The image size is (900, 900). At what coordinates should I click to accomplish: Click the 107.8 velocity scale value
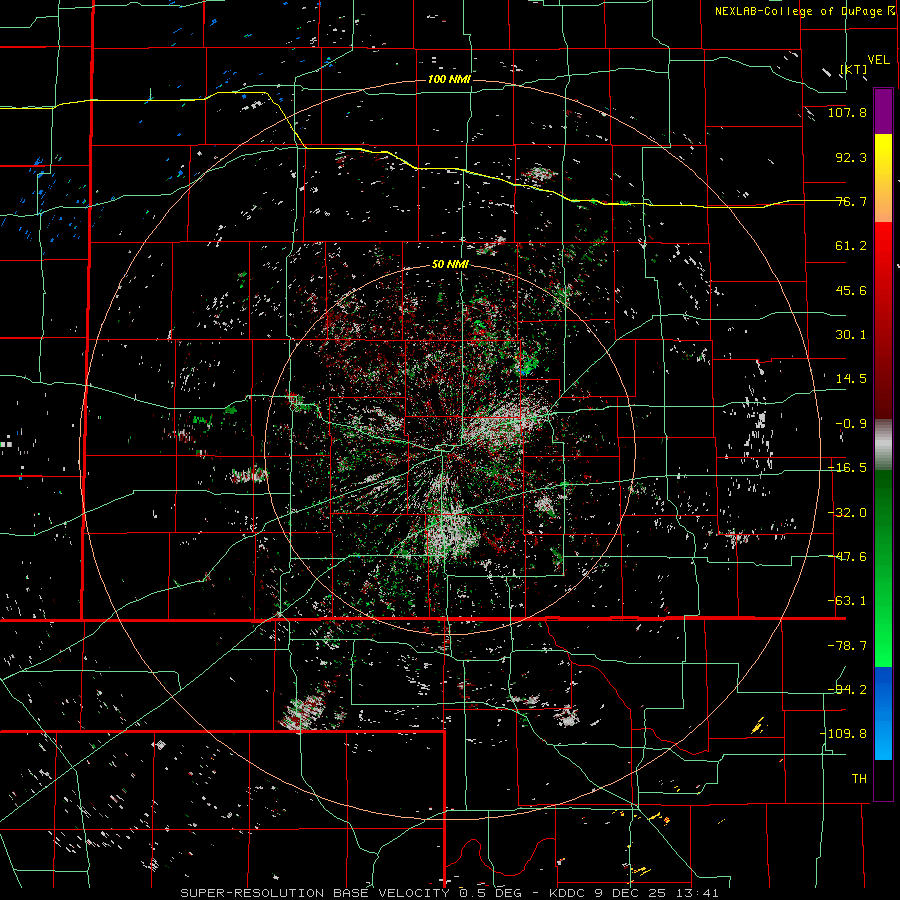tap(847, 112)
